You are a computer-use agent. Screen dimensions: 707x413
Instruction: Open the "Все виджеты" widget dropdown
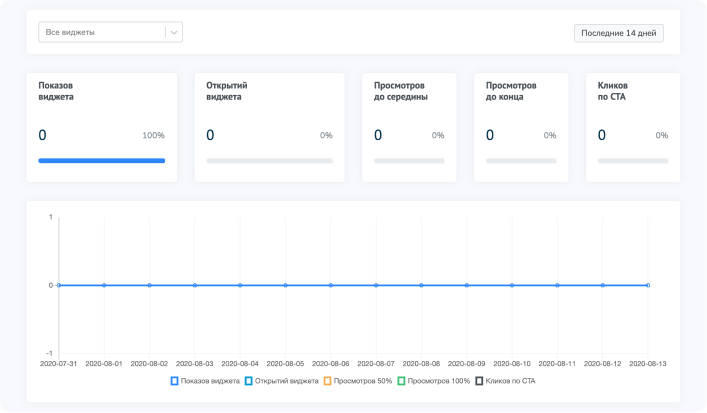(100, 33)
